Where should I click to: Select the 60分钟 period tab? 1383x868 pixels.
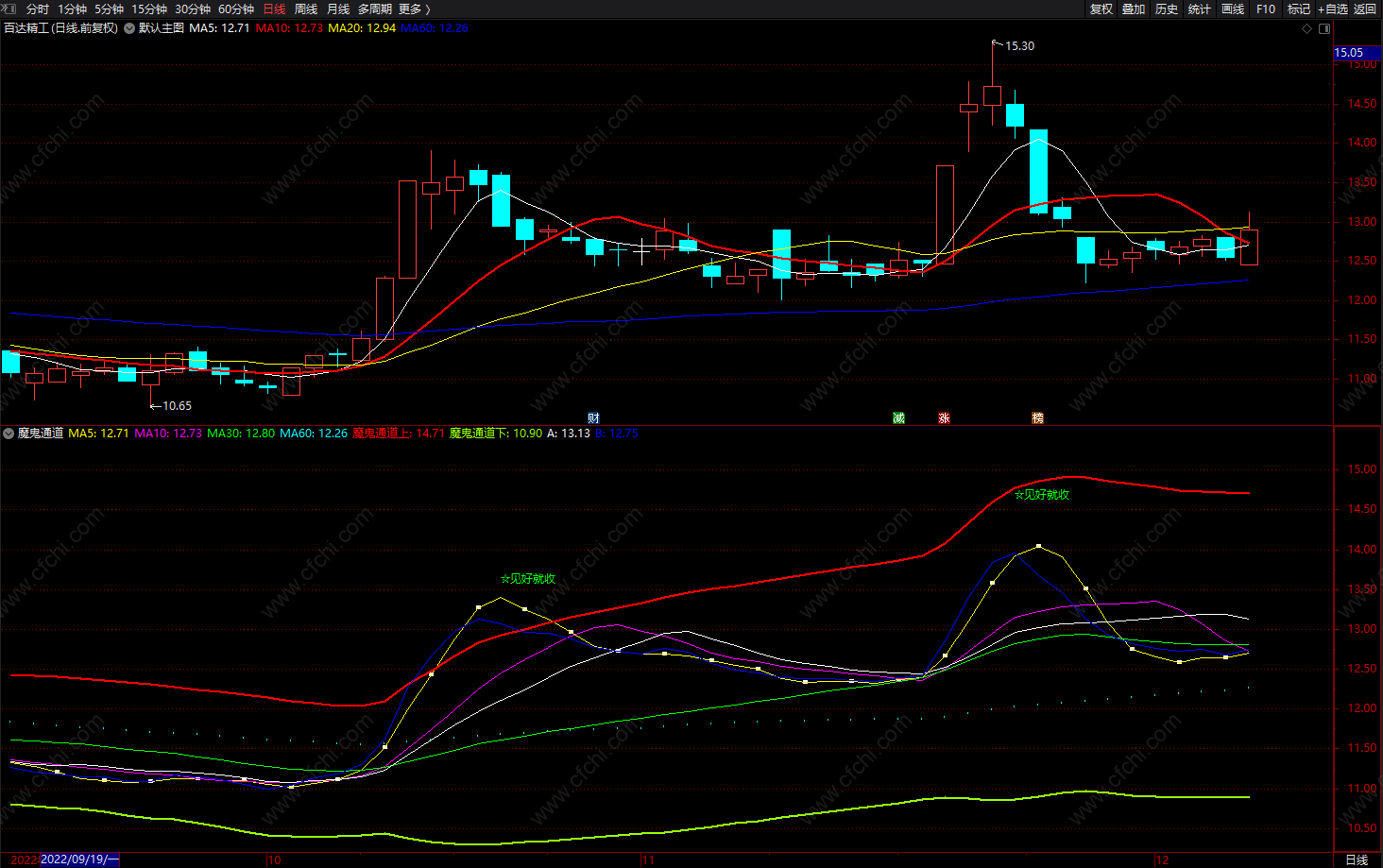(236, 9)
